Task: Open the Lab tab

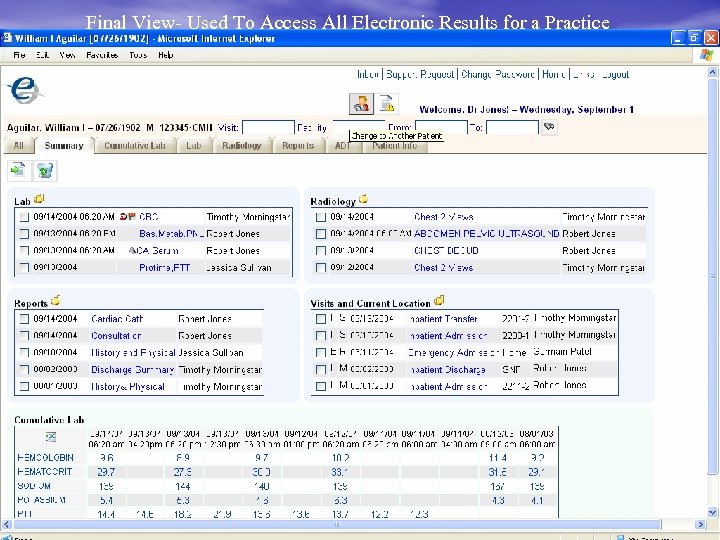Action: [x=194, y=146]
